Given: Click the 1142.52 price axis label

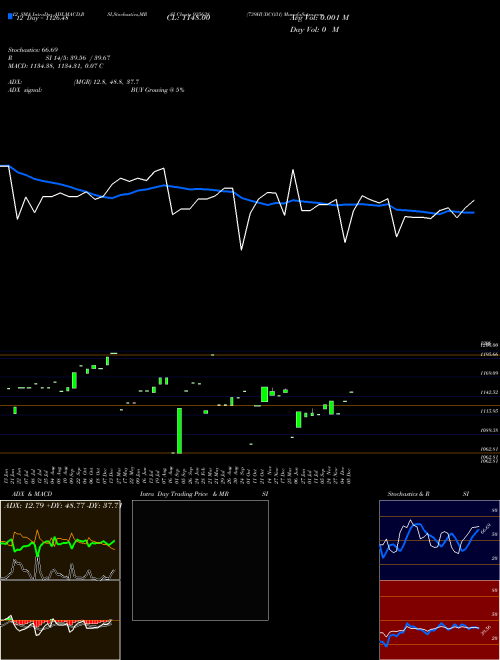Looking at the screenshot, I should 489,392.
